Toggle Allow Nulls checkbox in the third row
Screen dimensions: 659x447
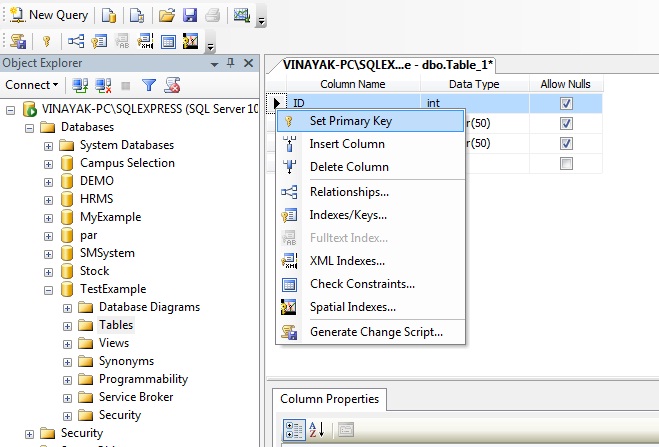[566, 143]
